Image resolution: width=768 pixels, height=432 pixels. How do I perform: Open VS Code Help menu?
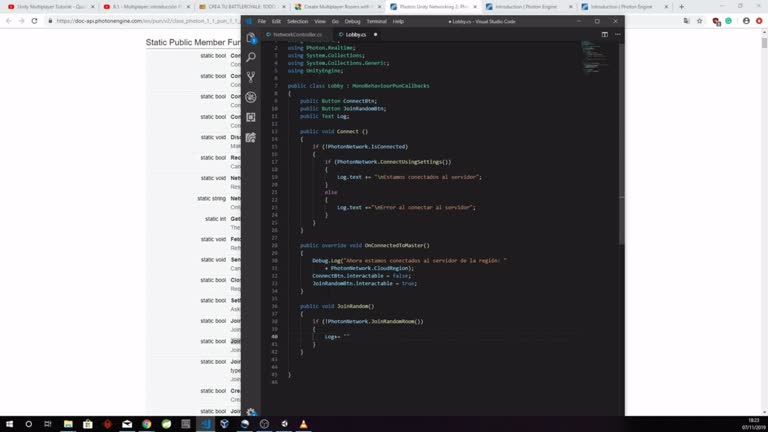point(398,22)
